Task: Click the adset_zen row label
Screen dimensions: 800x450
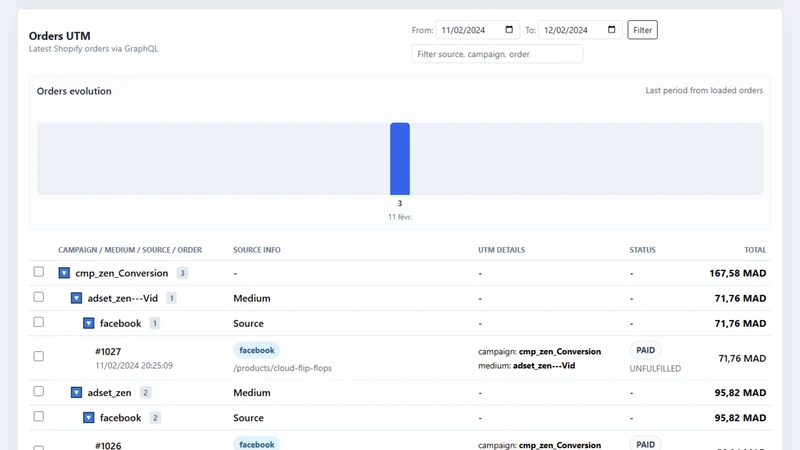Action: 109,392
